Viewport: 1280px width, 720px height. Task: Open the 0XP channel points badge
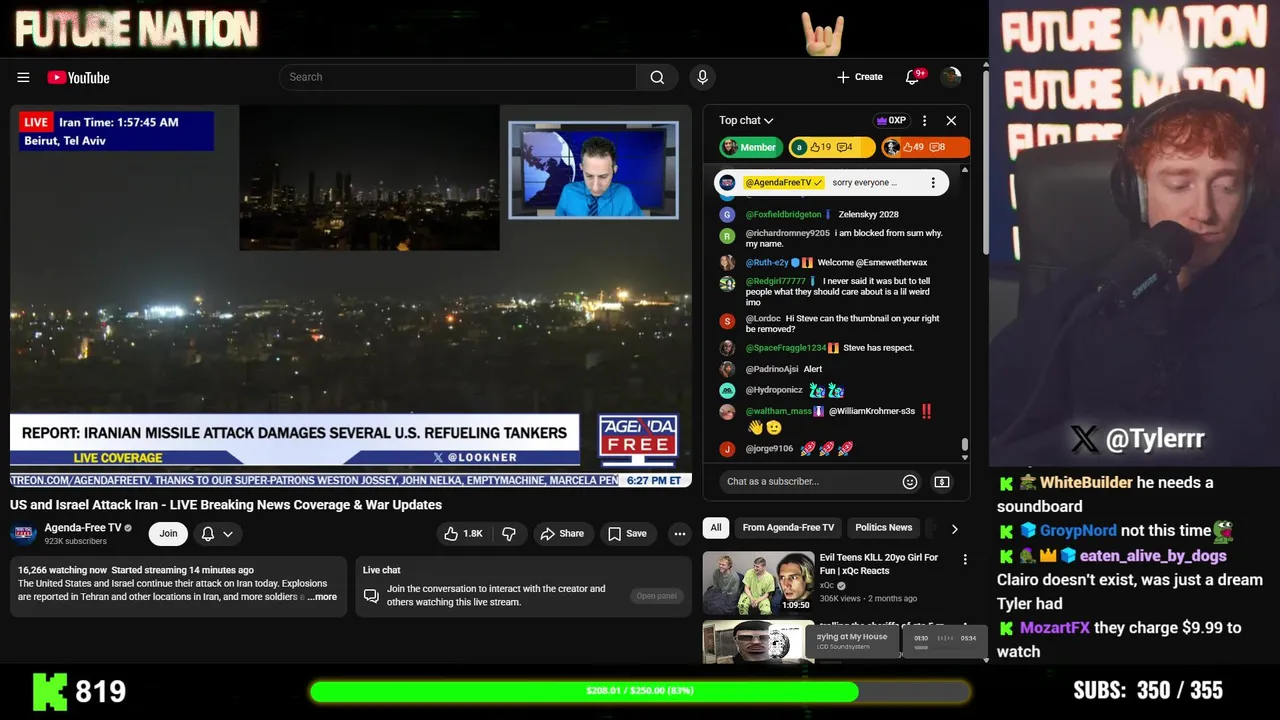pyautogui.click(x=891, y=120)
